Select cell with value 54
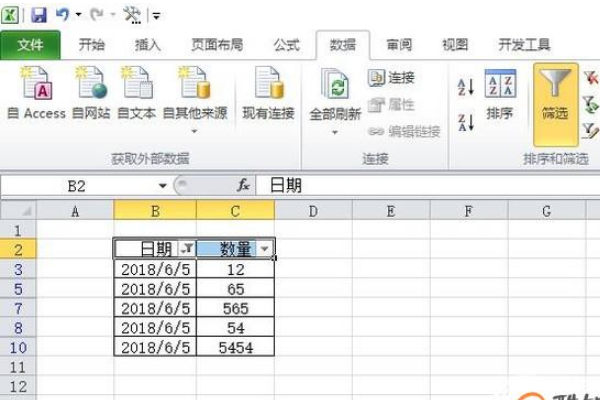Screen dimensions: 600x400 [235, 328]
